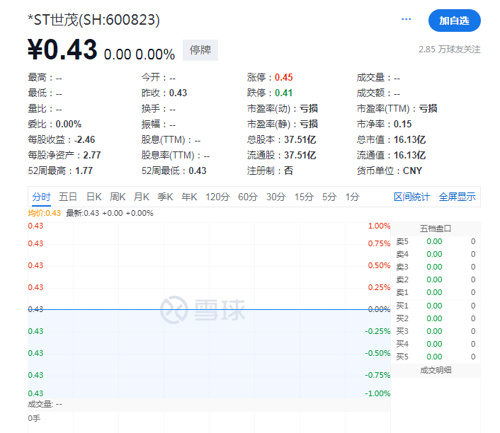Show the 120分 chart
This screenshot has width=500, height=433.
(218, 197)
